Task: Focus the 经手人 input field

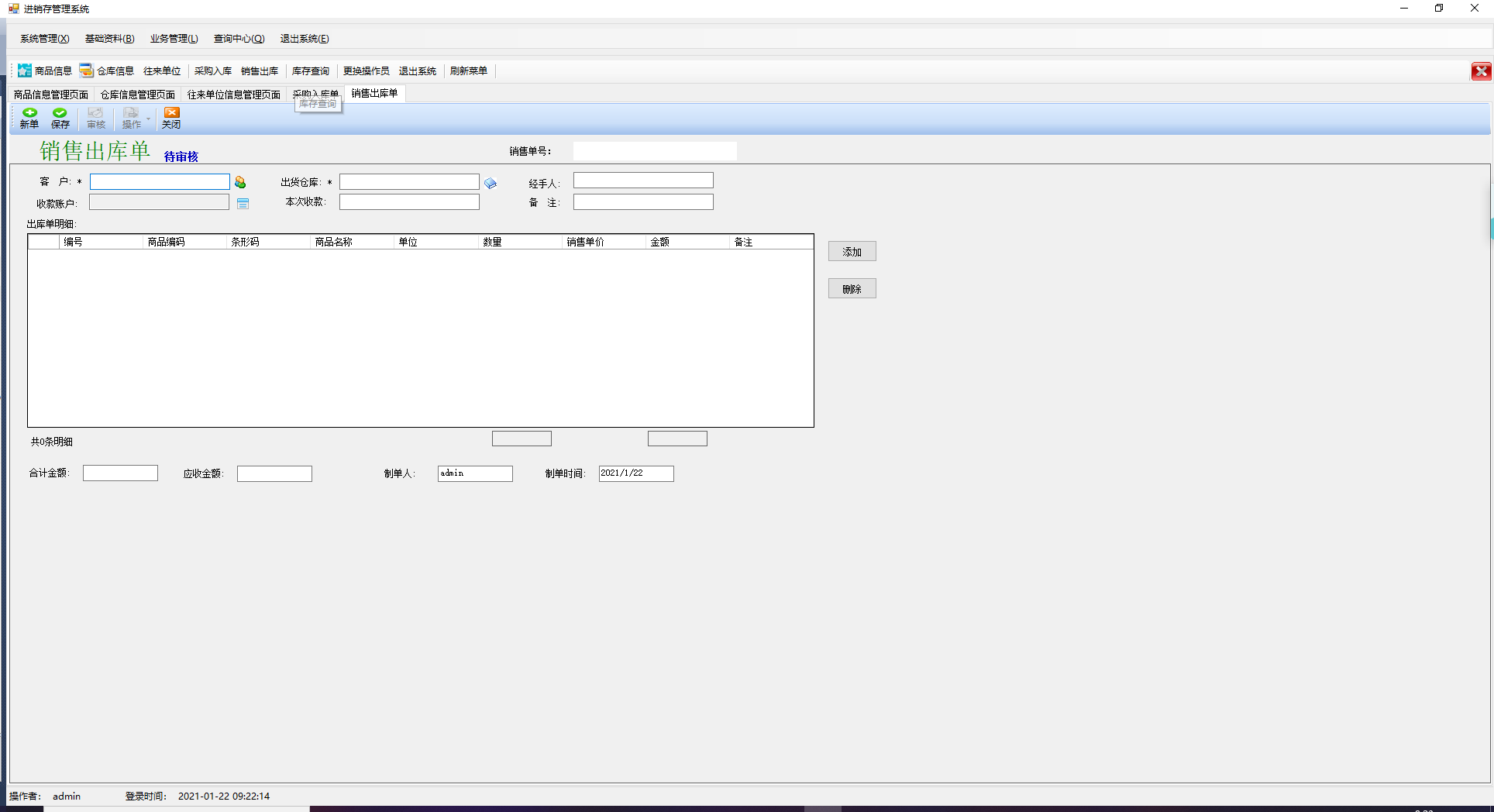Action: [x=643, y=181]
